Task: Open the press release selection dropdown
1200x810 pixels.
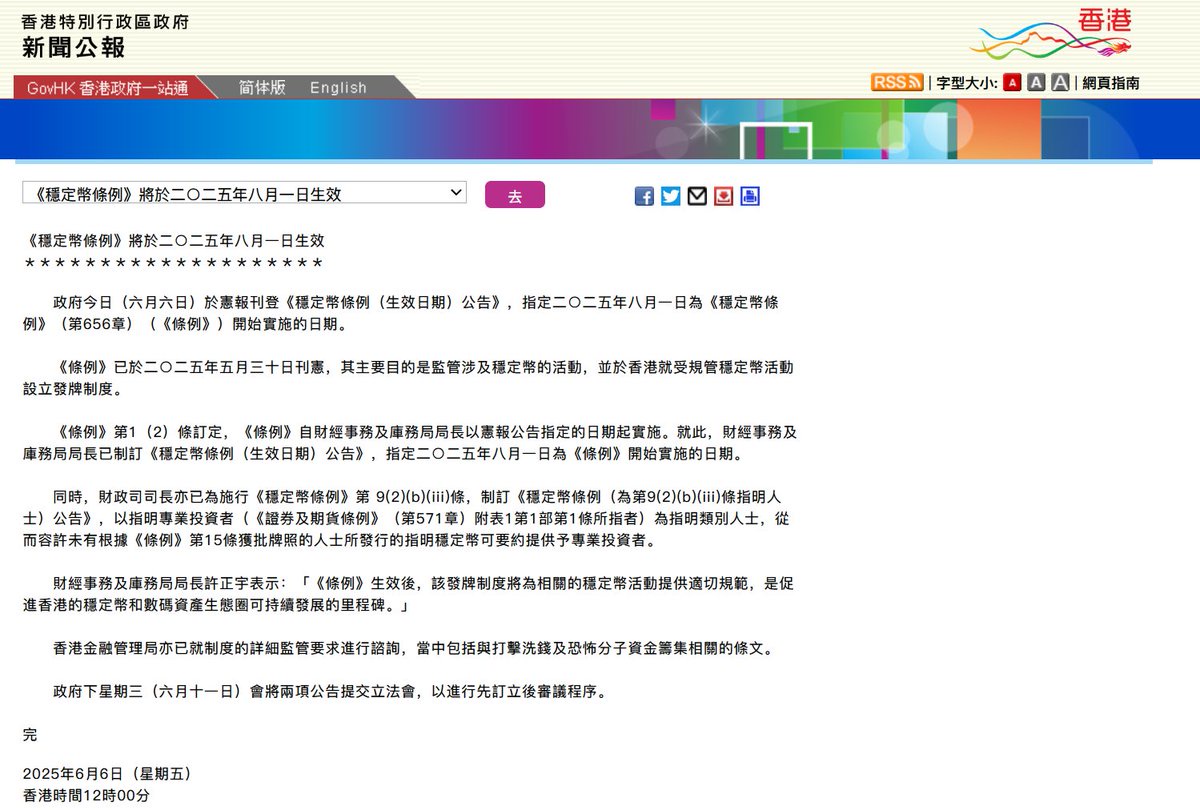Action: (x=245, y=193)
